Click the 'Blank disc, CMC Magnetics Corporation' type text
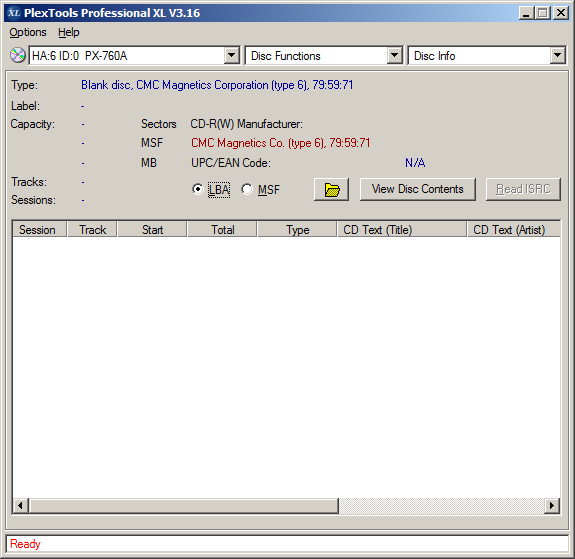The height and width of the screenshot is (559, 575). pyautogui.click(x=217, y=85)
